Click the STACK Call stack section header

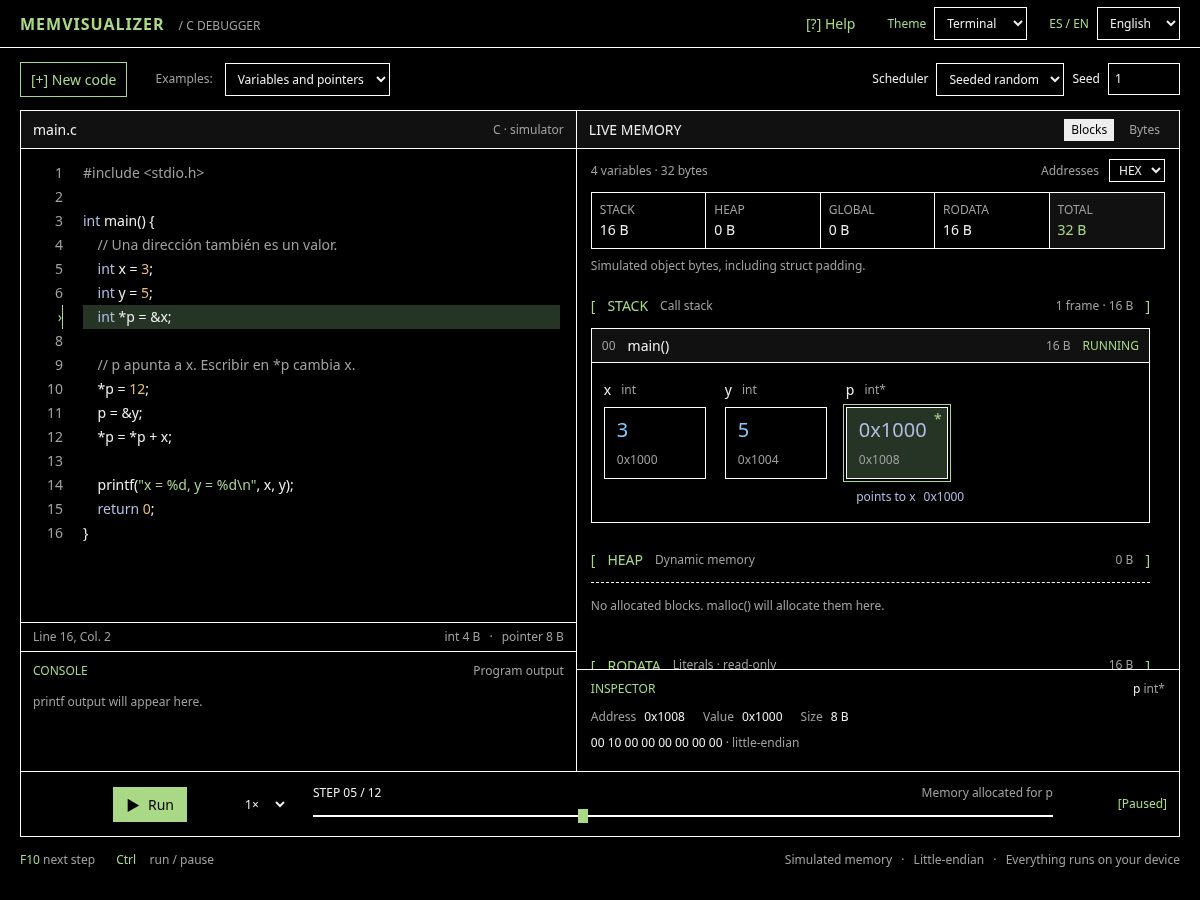click(x=870, y=306)
